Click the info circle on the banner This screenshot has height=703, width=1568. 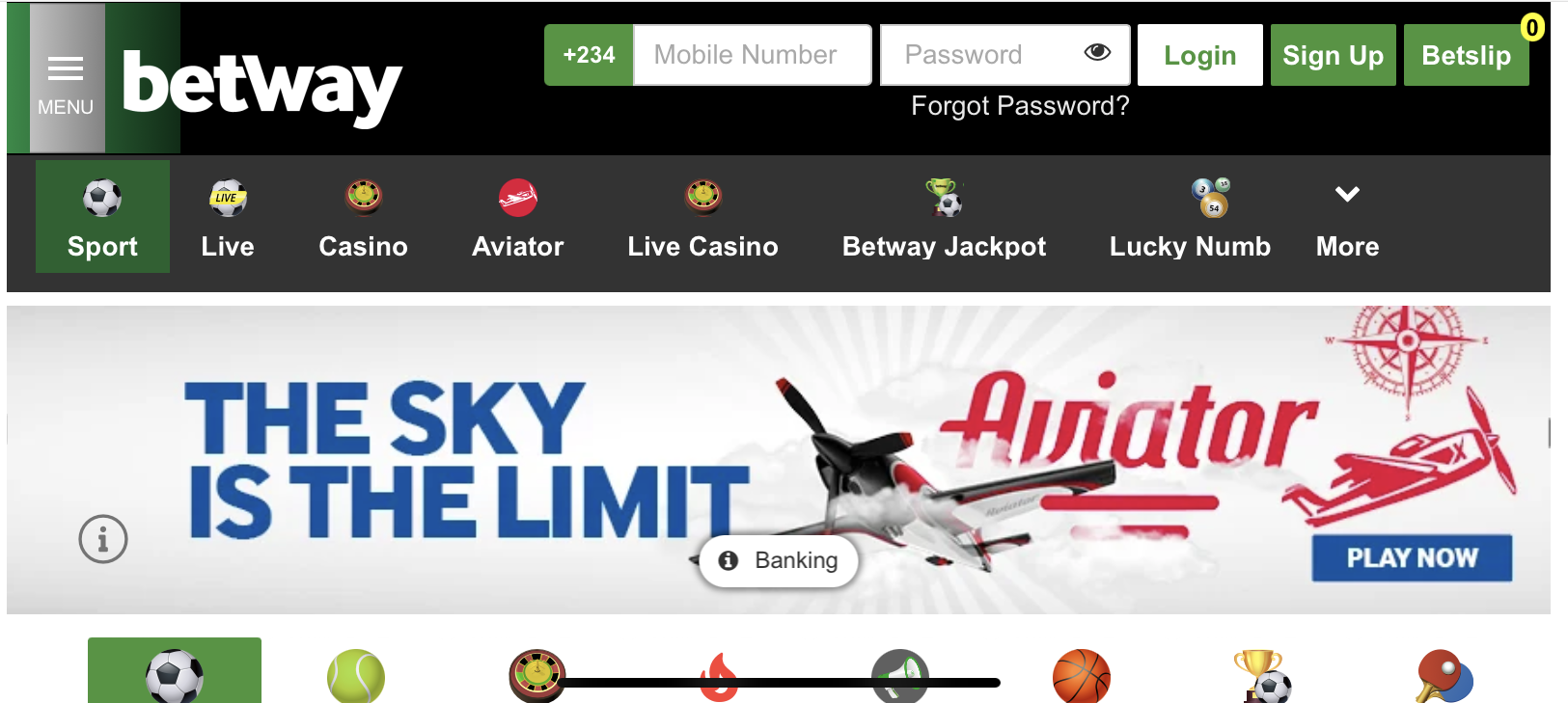point(103,539)
